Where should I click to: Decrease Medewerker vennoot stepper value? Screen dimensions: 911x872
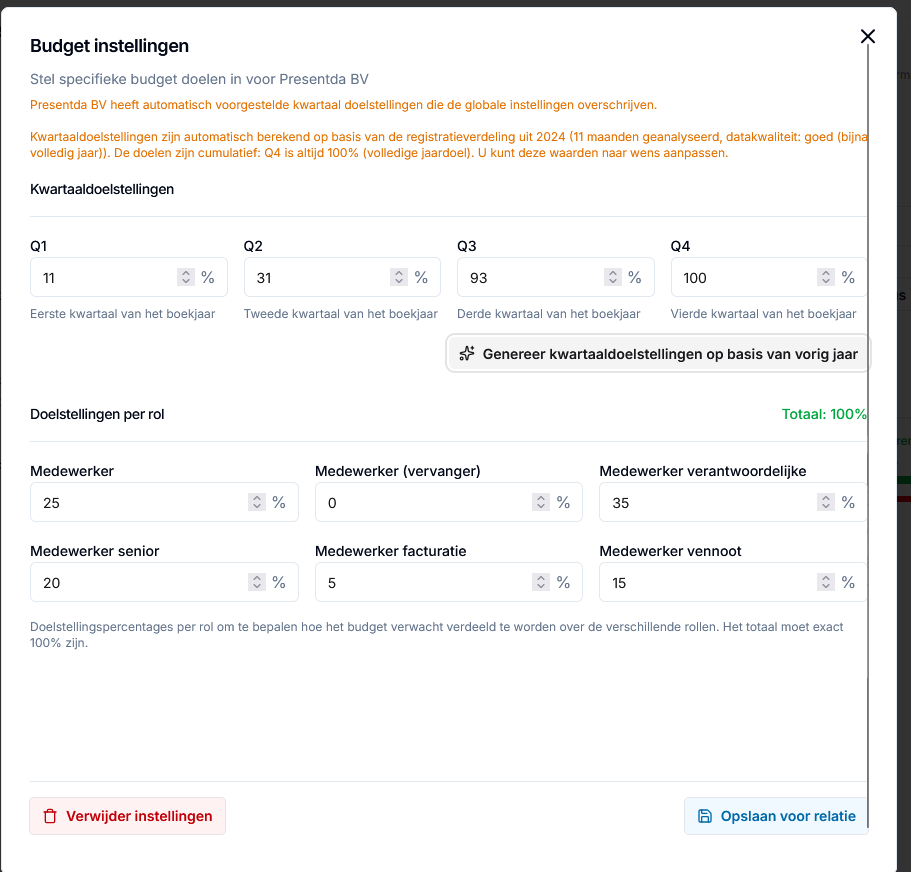(826, 586)
